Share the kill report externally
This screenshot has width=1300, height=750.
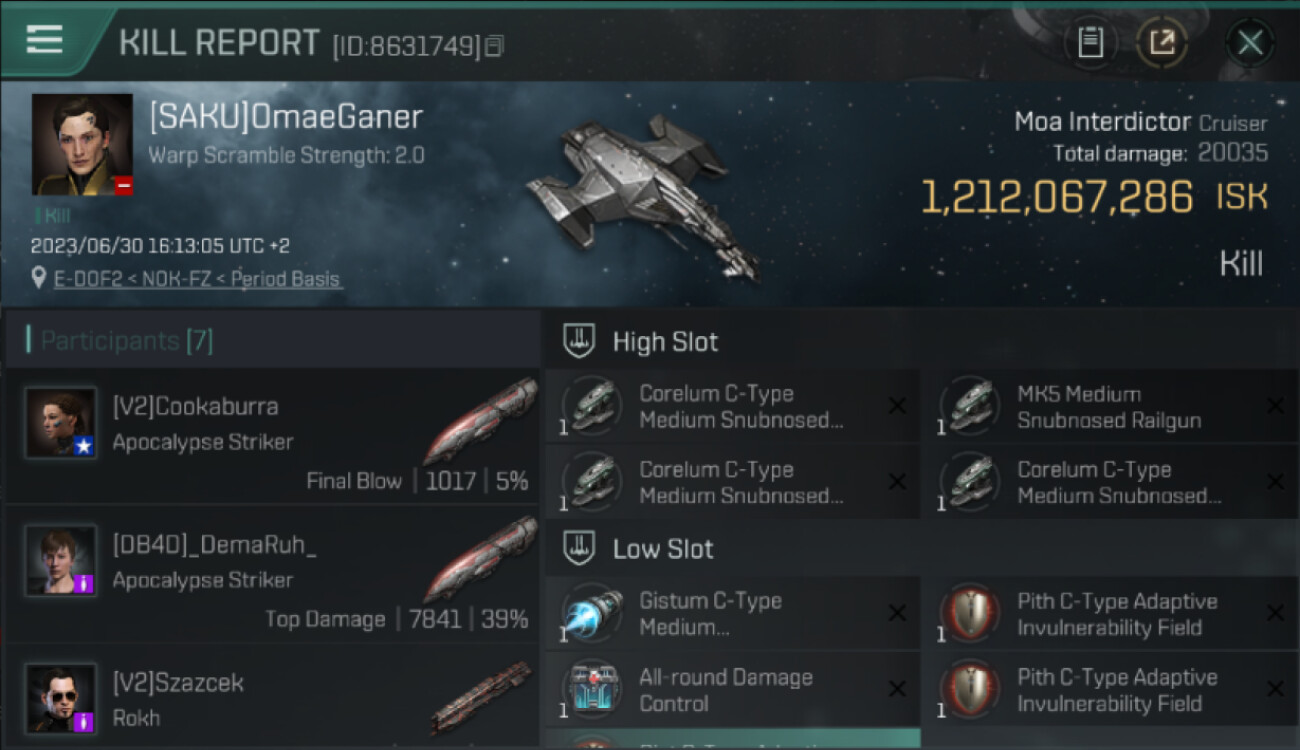point(1161,43)
